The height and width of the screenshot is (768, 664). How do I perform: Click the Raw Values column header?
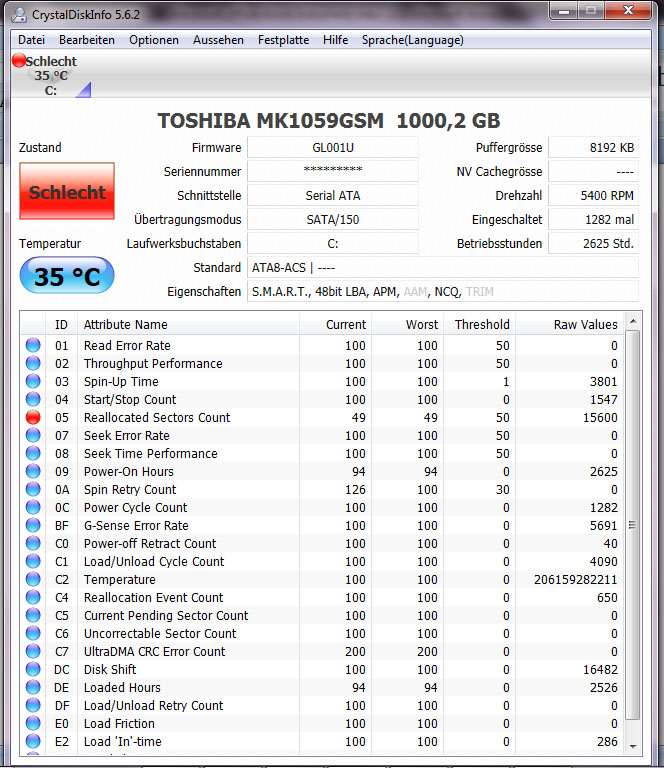click(569, 324)
